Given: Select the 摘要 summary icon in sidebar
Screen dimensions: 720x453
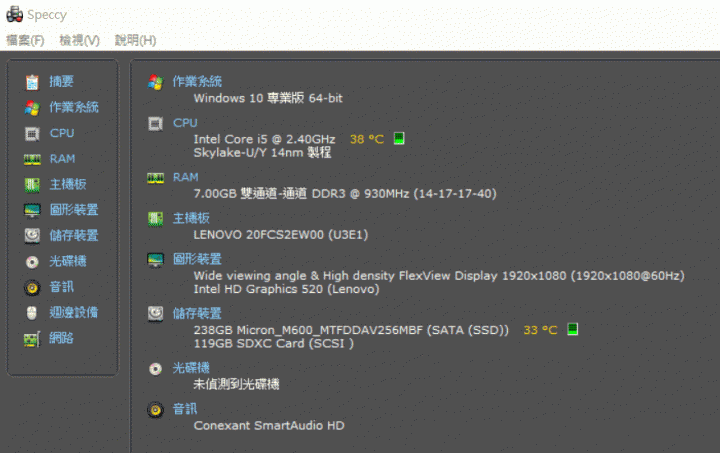Looking at the screenshot, I should 32,82.
